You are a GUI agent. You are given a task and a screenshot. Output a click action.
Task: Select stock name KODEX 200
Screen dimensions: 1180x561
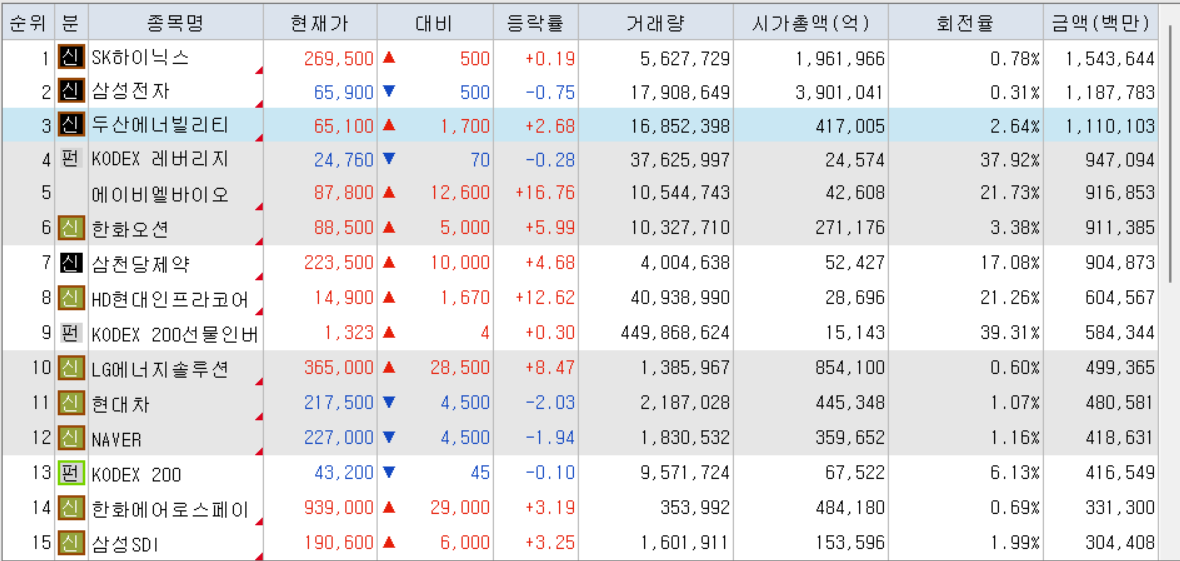136,474
